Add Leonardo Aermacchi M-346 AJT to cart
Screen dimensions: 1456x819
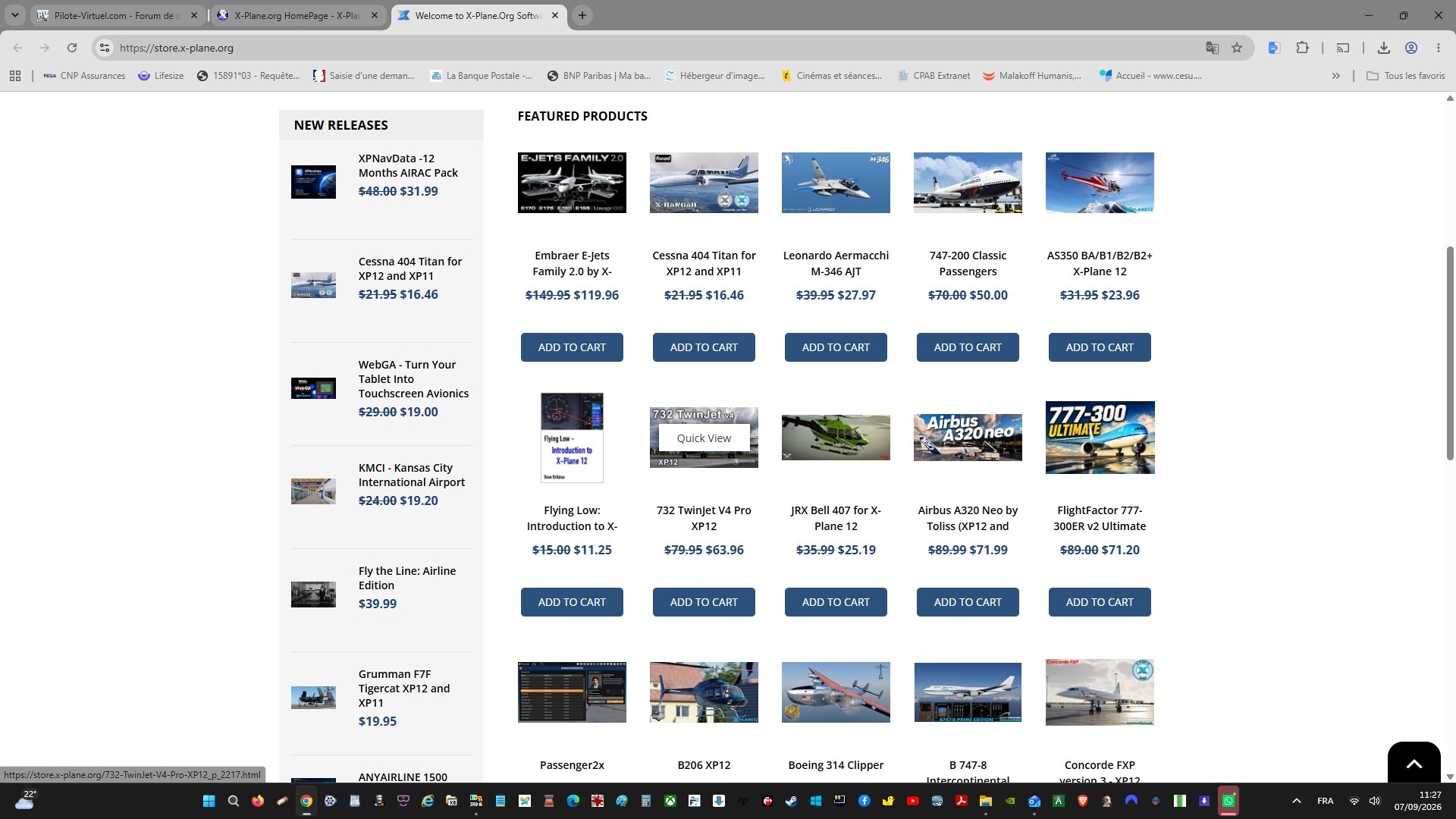[836, 347]
